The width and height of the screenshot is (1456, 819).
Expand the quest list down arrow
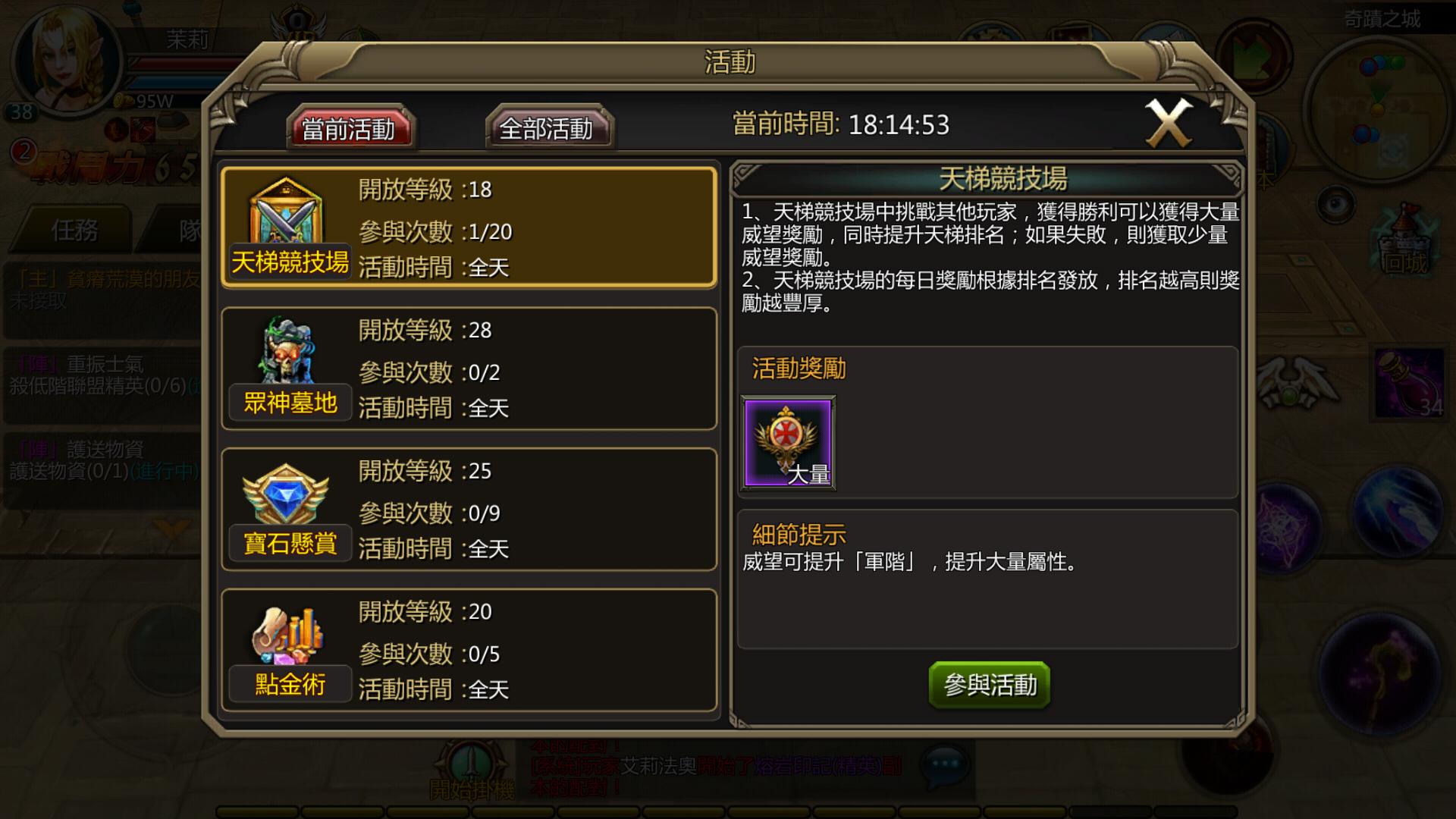pos(174,526)
